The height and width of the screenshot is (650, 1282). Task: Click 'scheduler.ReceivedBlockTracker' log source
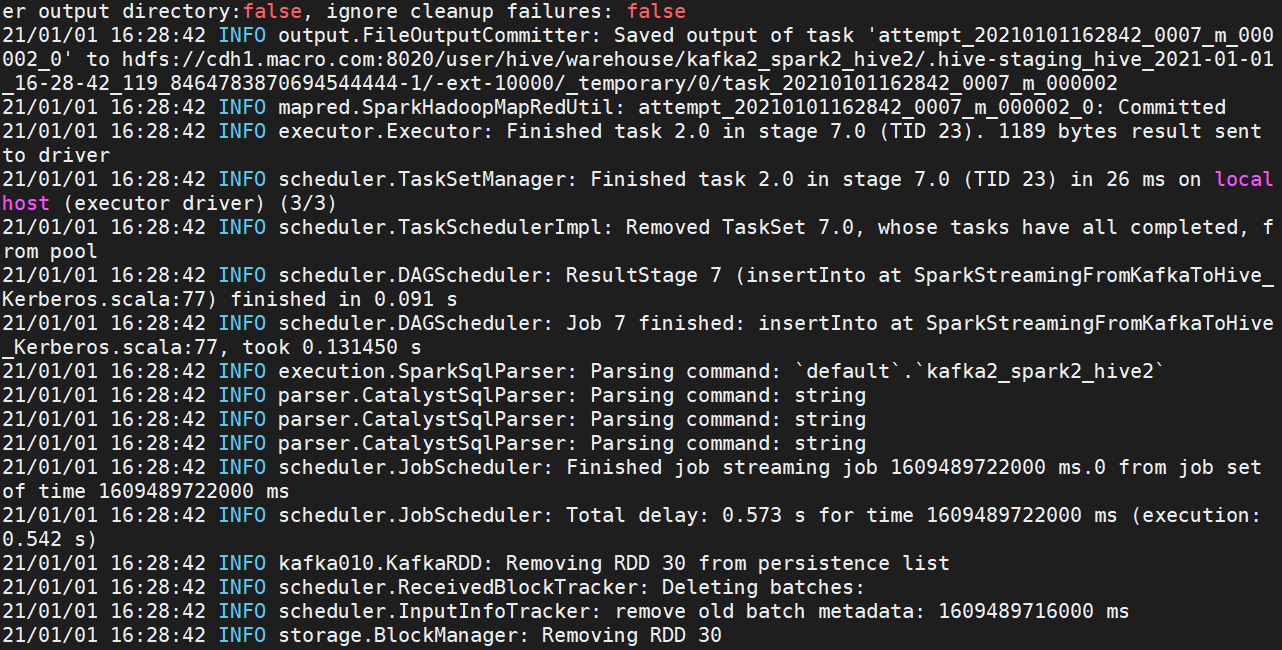pos(458,587)
